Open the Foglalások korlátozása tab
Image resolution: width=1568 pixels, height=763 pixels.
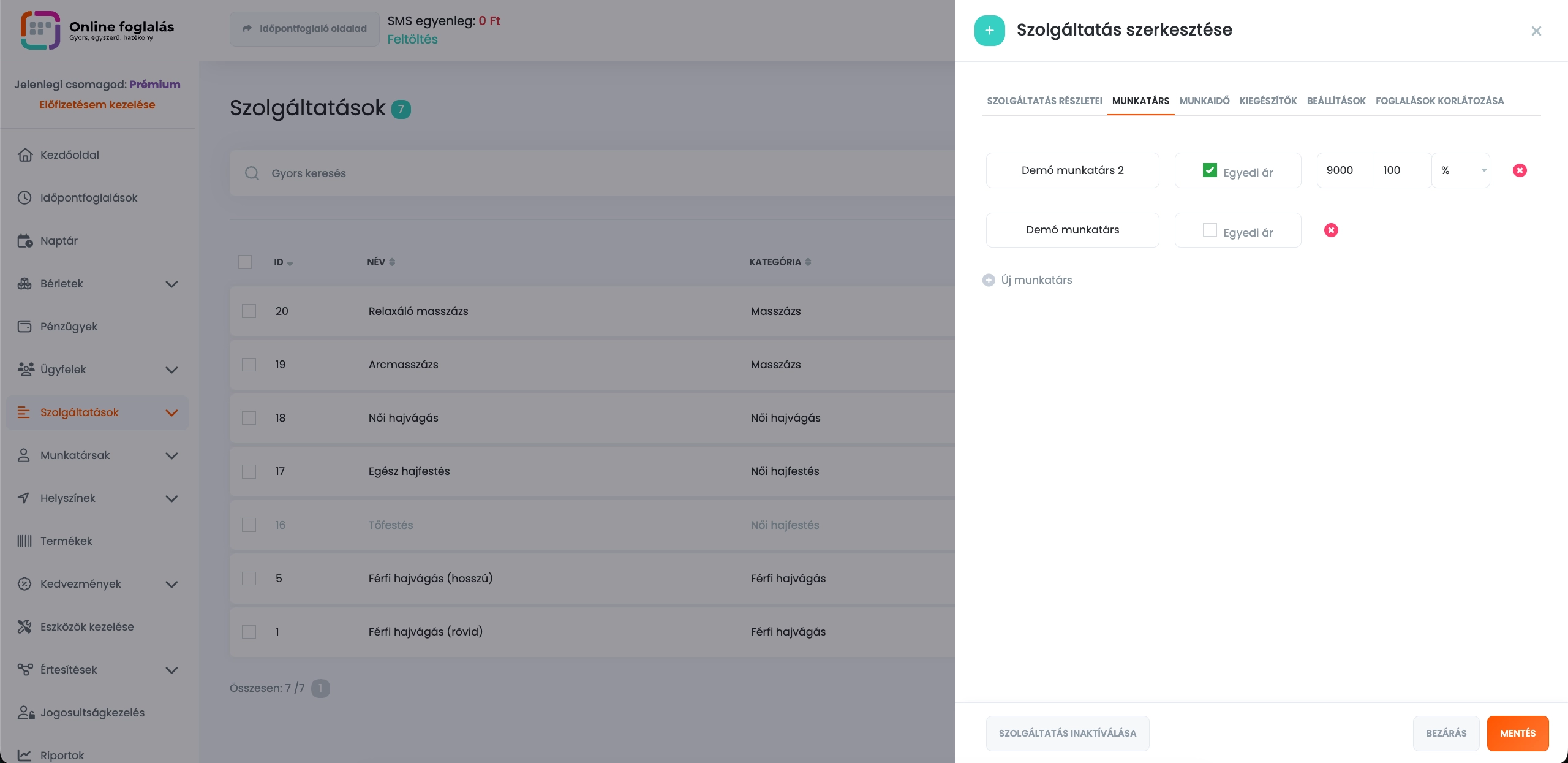(x=1439, y=101)
